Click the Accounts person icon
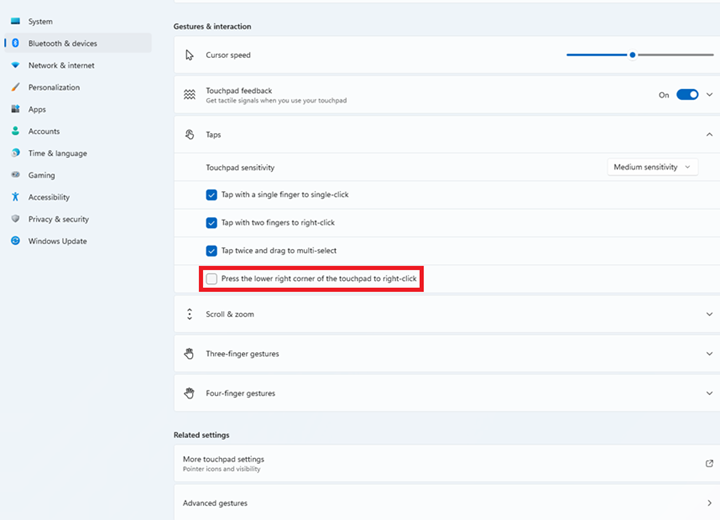720x520 pixels. pyautogui.click(x=16, y=131)
